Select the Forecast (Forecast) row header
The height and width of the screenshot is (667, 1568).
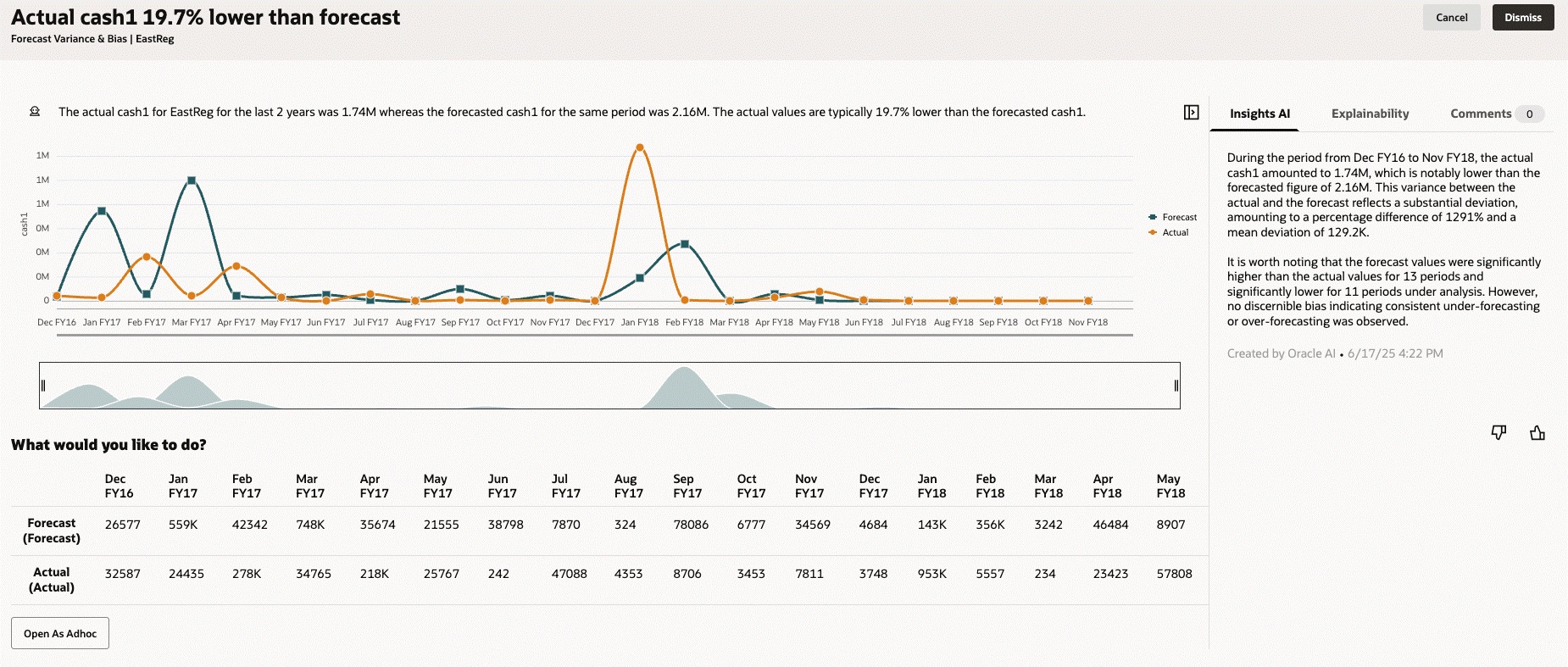[x=52, y=531]
